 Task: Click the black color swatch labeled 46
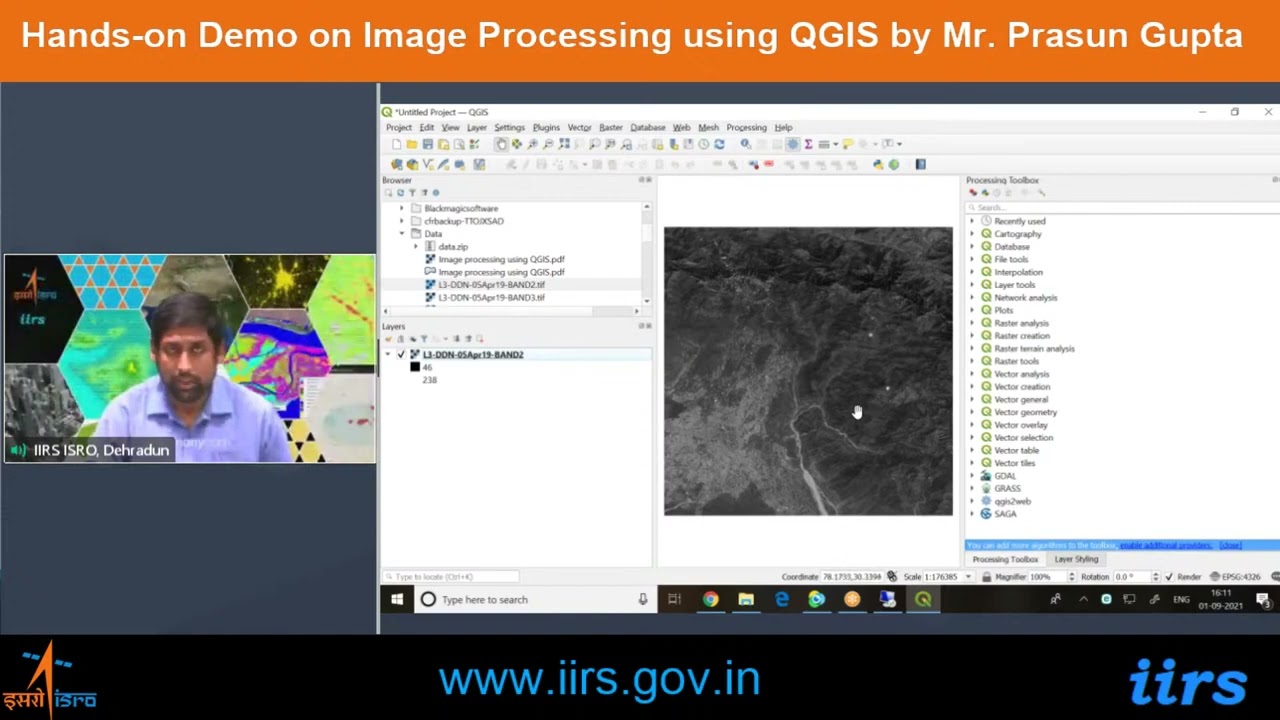coord(415,368)
